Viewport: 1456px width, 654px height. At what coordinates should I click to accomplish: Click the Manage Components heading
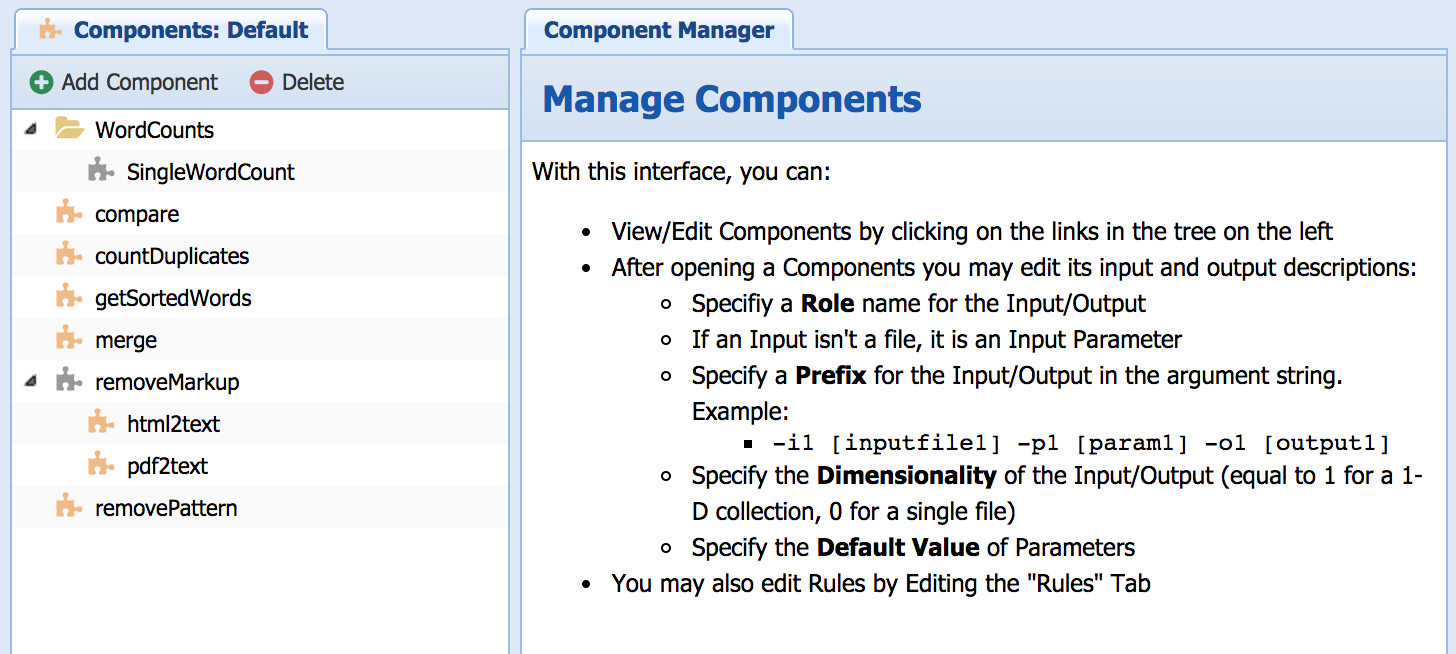pyautogui.click(x=731, y=100)
